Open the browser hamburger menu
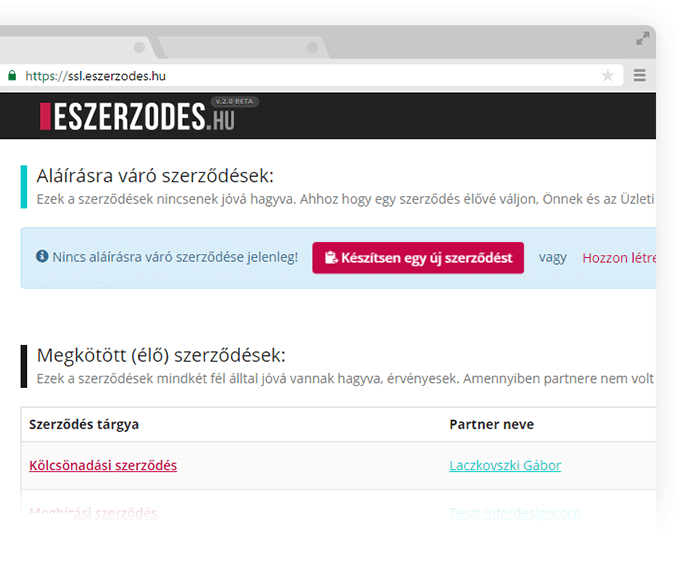Screen dimensions: 683x578 (x=639, y=75)
